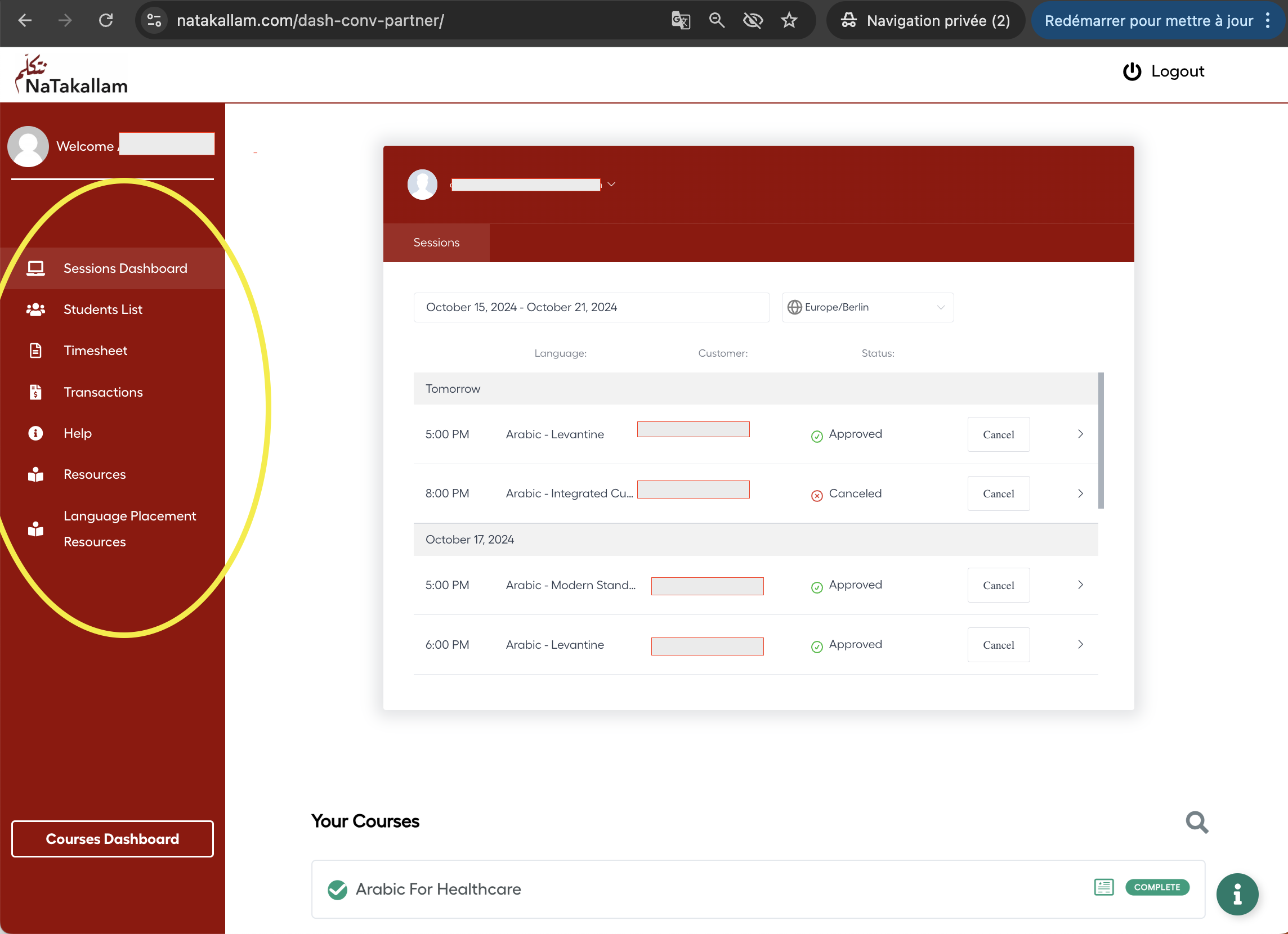Click the crossed-eye tracking protection icon

coord(753,20)
